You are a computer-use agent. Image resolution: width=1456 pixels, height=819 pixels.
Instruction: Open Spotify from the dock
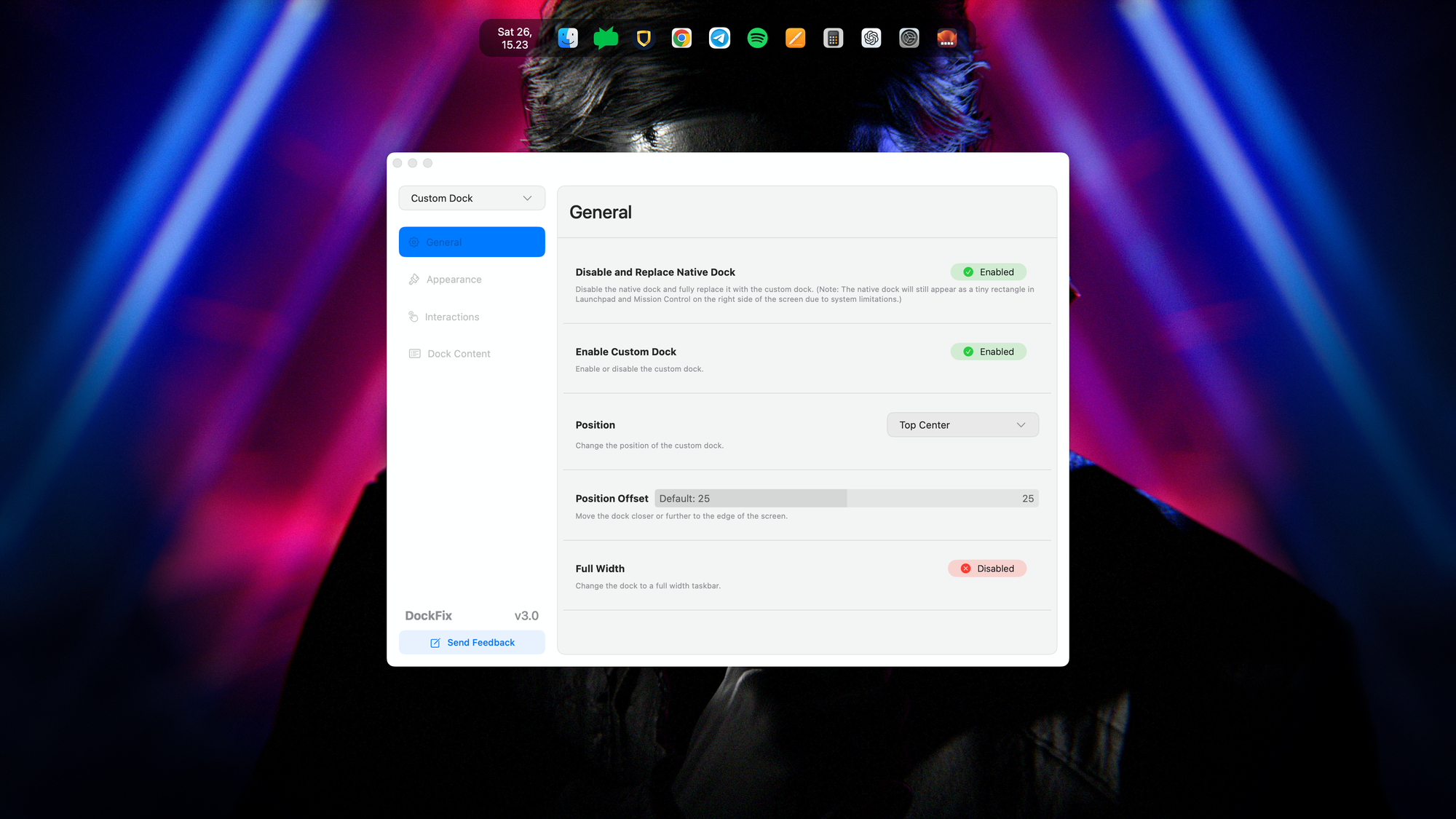[x=757, y=38]
